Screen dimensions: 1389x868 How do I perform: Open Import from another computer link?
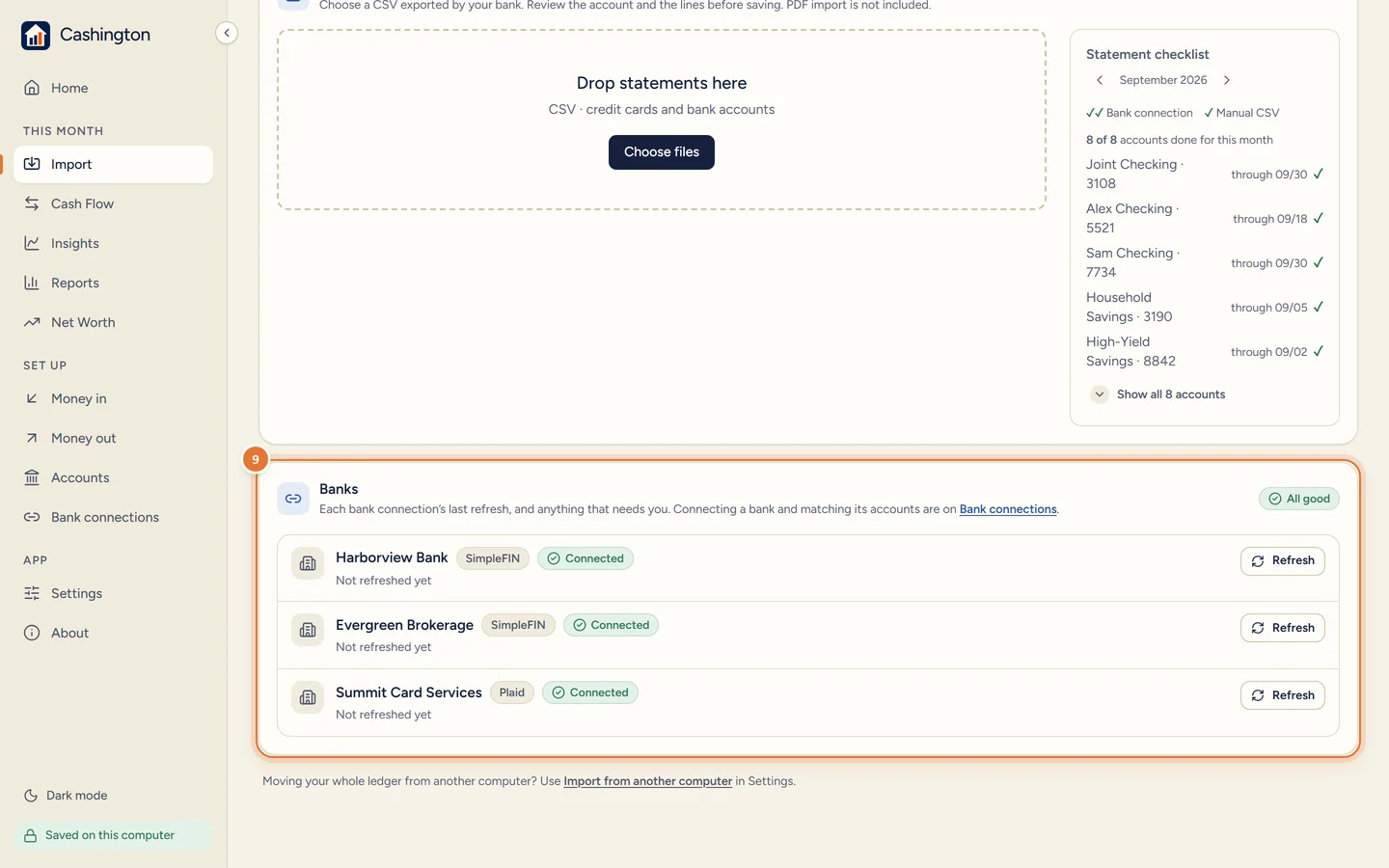point(648,781)
